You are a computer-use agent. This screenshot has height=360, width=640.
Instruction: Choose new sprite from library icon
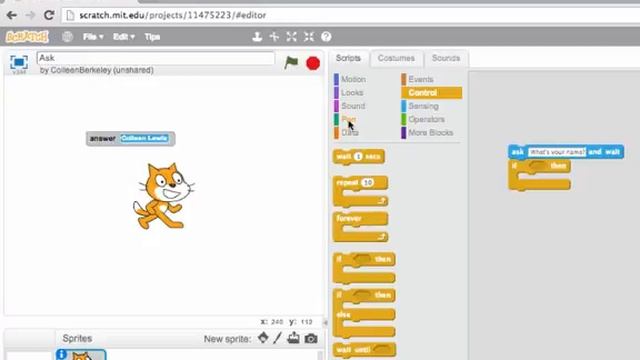click(263, 338)
